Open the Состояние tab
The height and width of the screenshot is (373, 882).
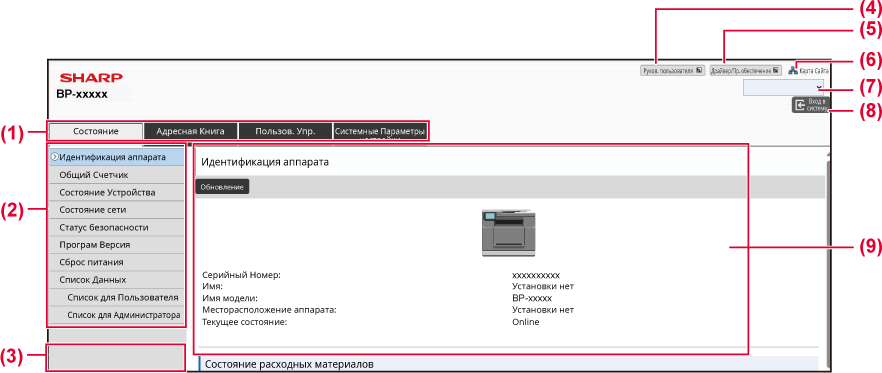pyautogui.click(x=96, y=131)
